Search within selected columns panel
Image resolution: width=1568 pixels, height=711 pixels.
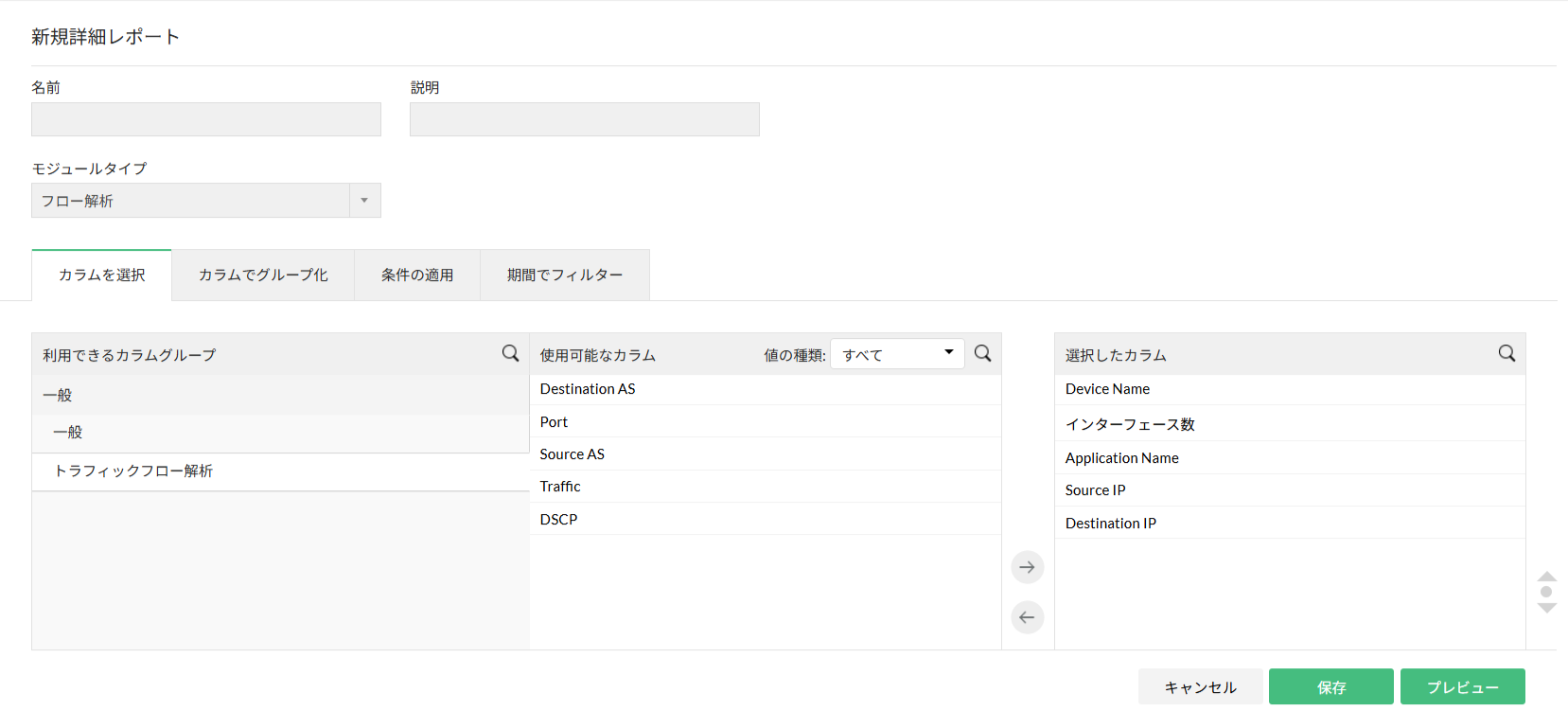coord(1506,353)
